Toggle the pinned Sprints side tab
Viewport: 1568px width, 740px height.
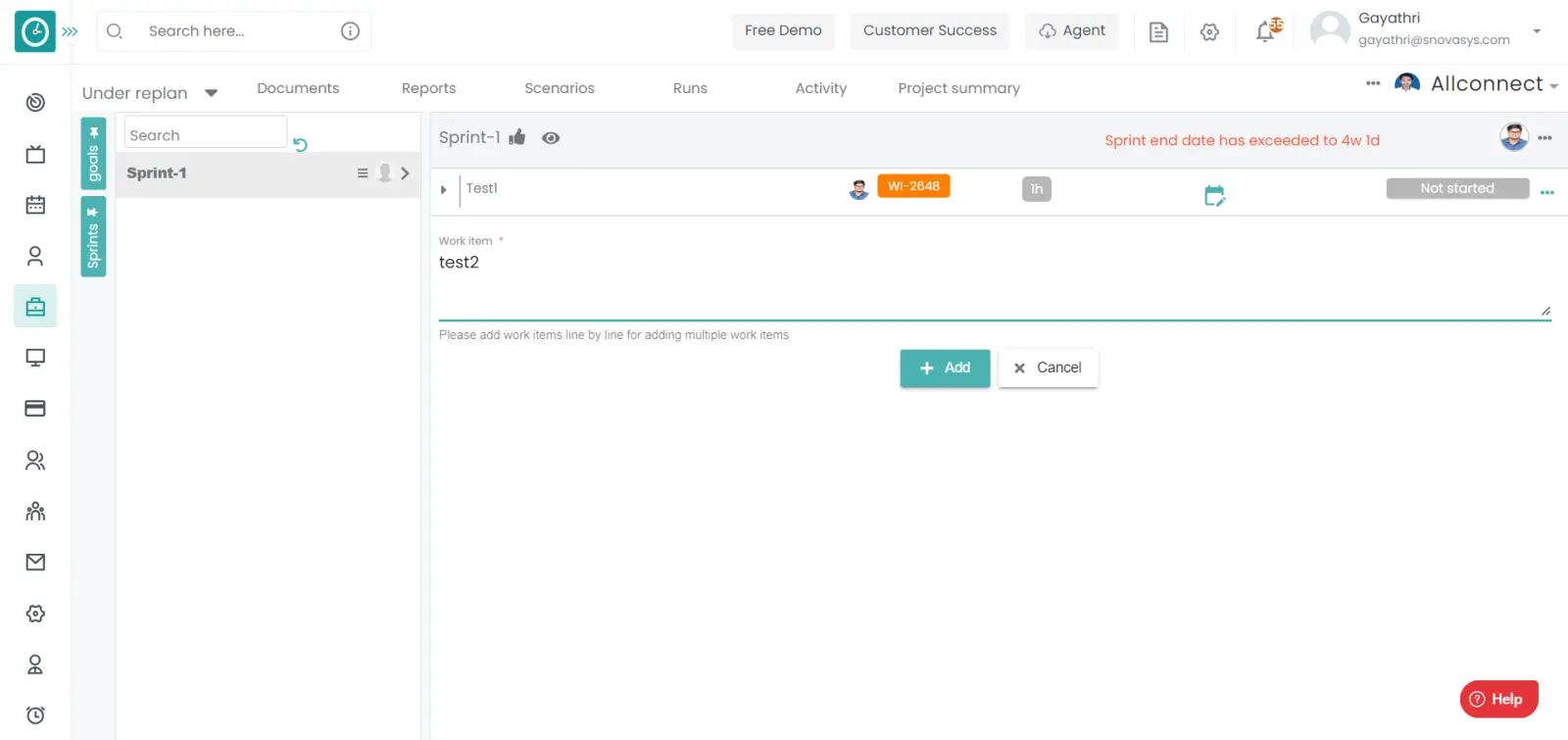tap(93, 237)
